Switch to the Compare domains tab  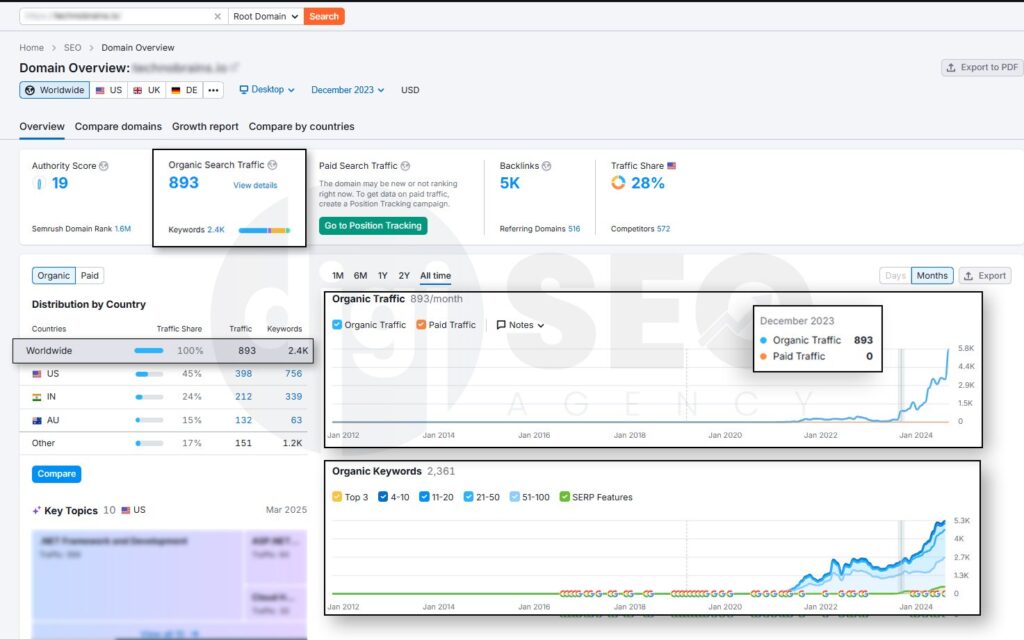pyautogui.click(x=118, y=127)
